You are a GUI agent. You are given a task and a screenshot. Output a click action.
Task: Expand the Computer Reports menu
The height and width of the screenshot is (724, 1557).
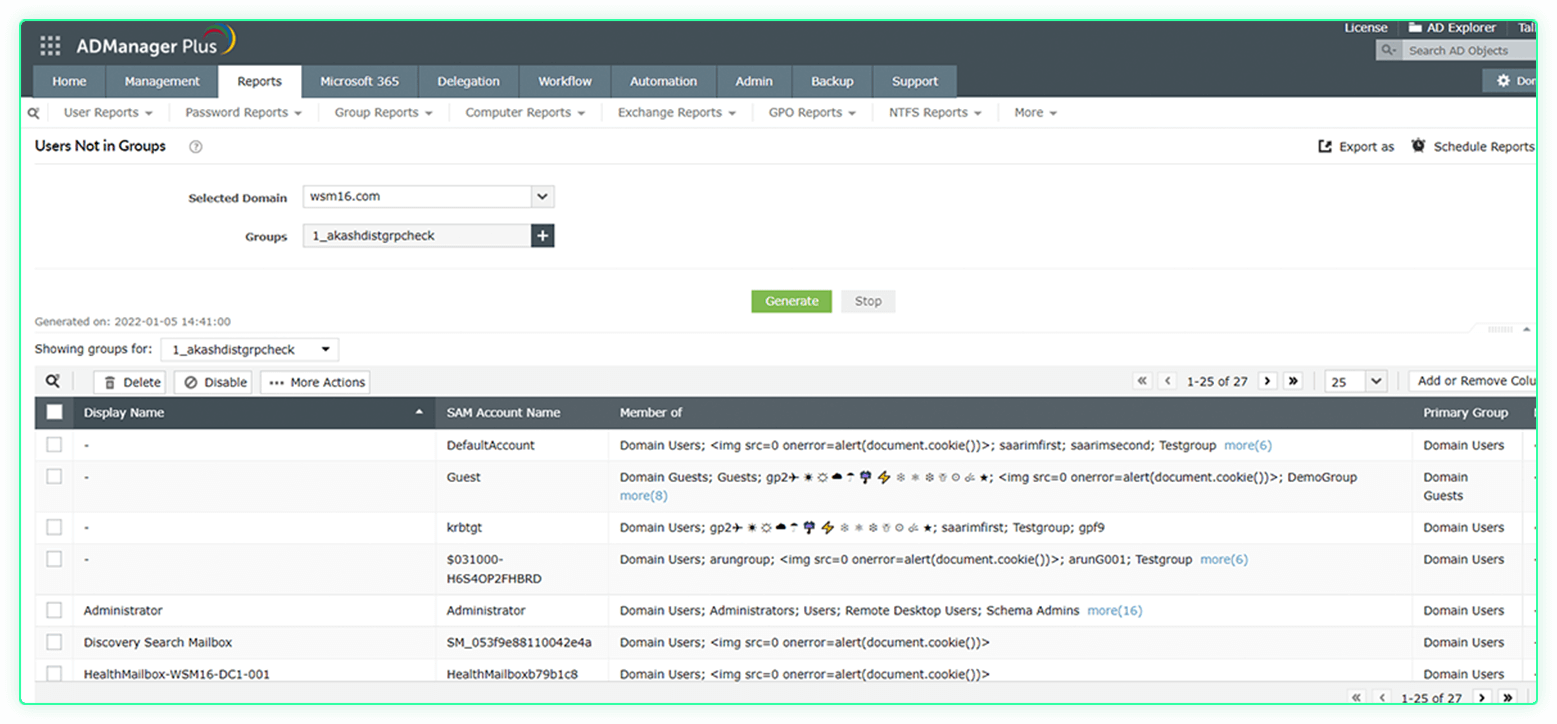coord(525,113)
